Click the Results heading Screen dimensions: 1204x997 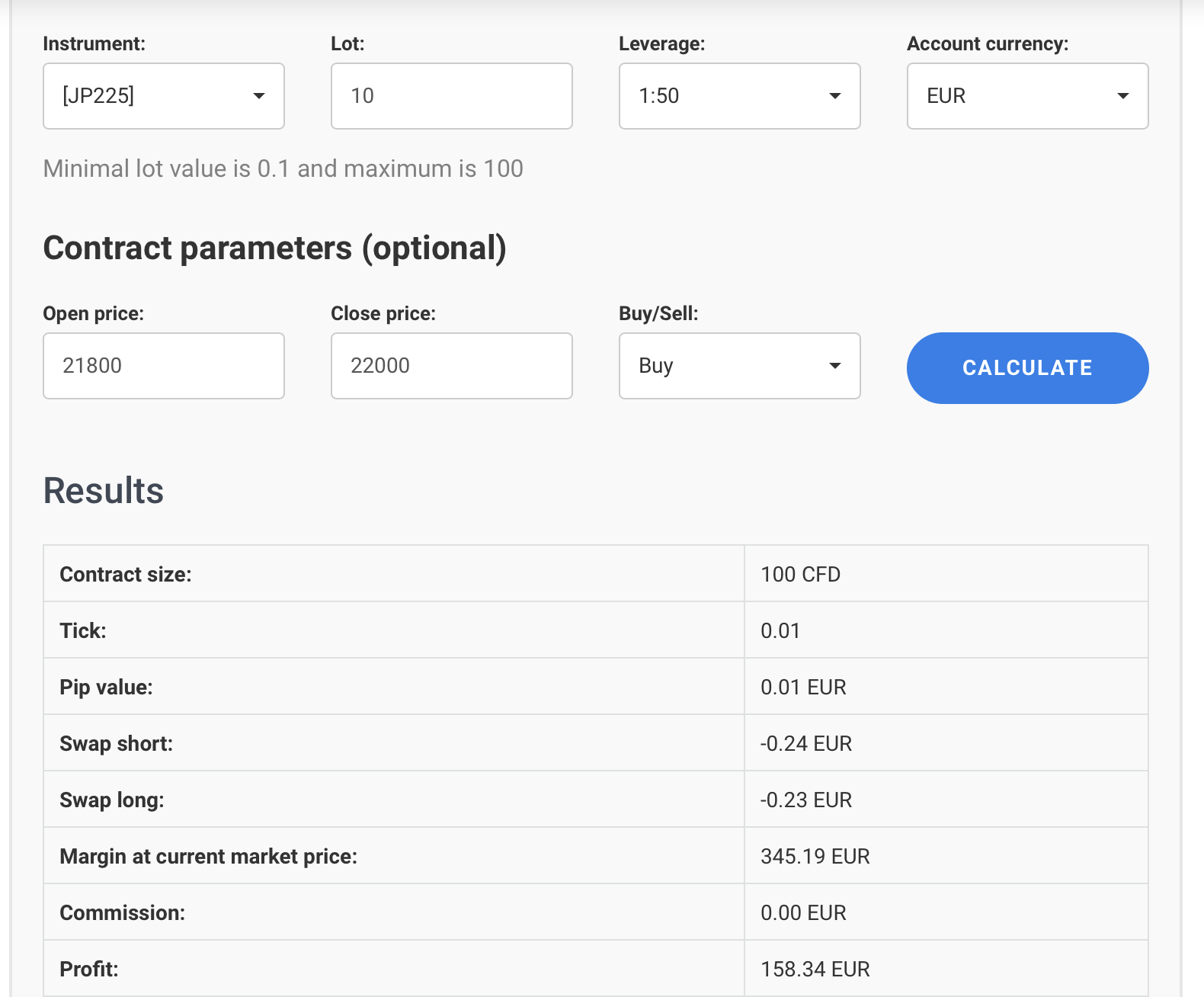click(104, 490)
